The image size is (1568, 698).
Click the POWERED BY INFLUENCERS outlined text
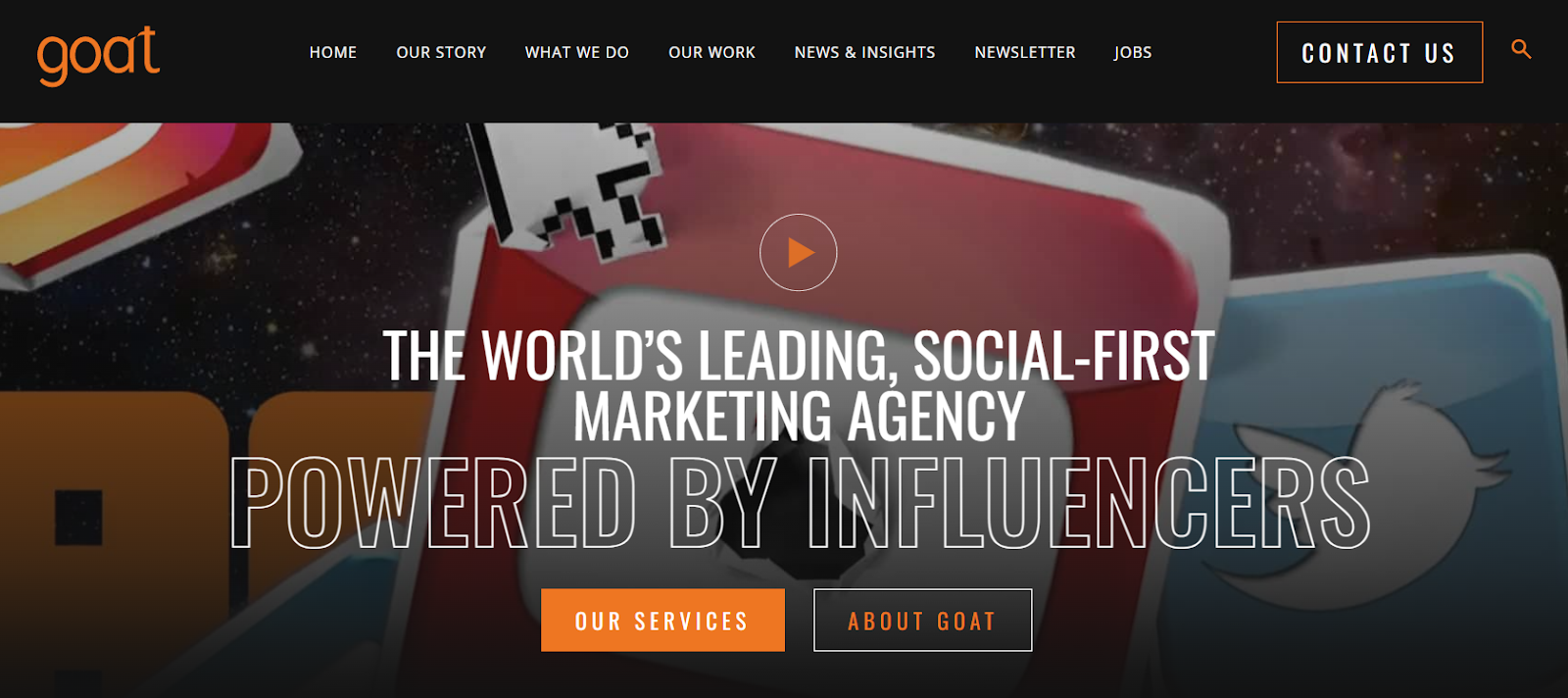point(800,503)
